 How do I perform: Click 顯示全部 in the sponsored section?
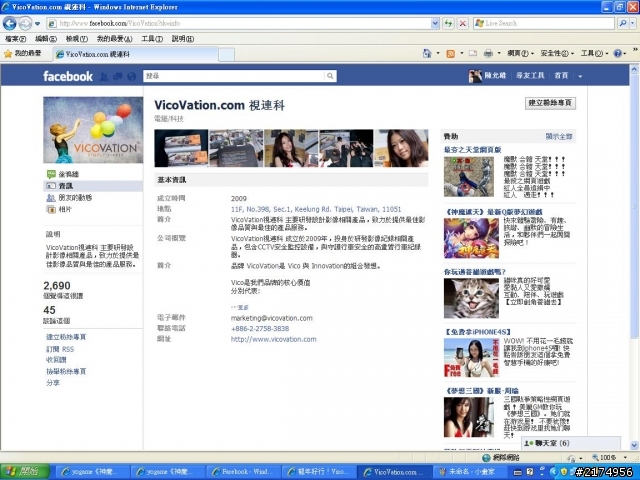(559, 136)
